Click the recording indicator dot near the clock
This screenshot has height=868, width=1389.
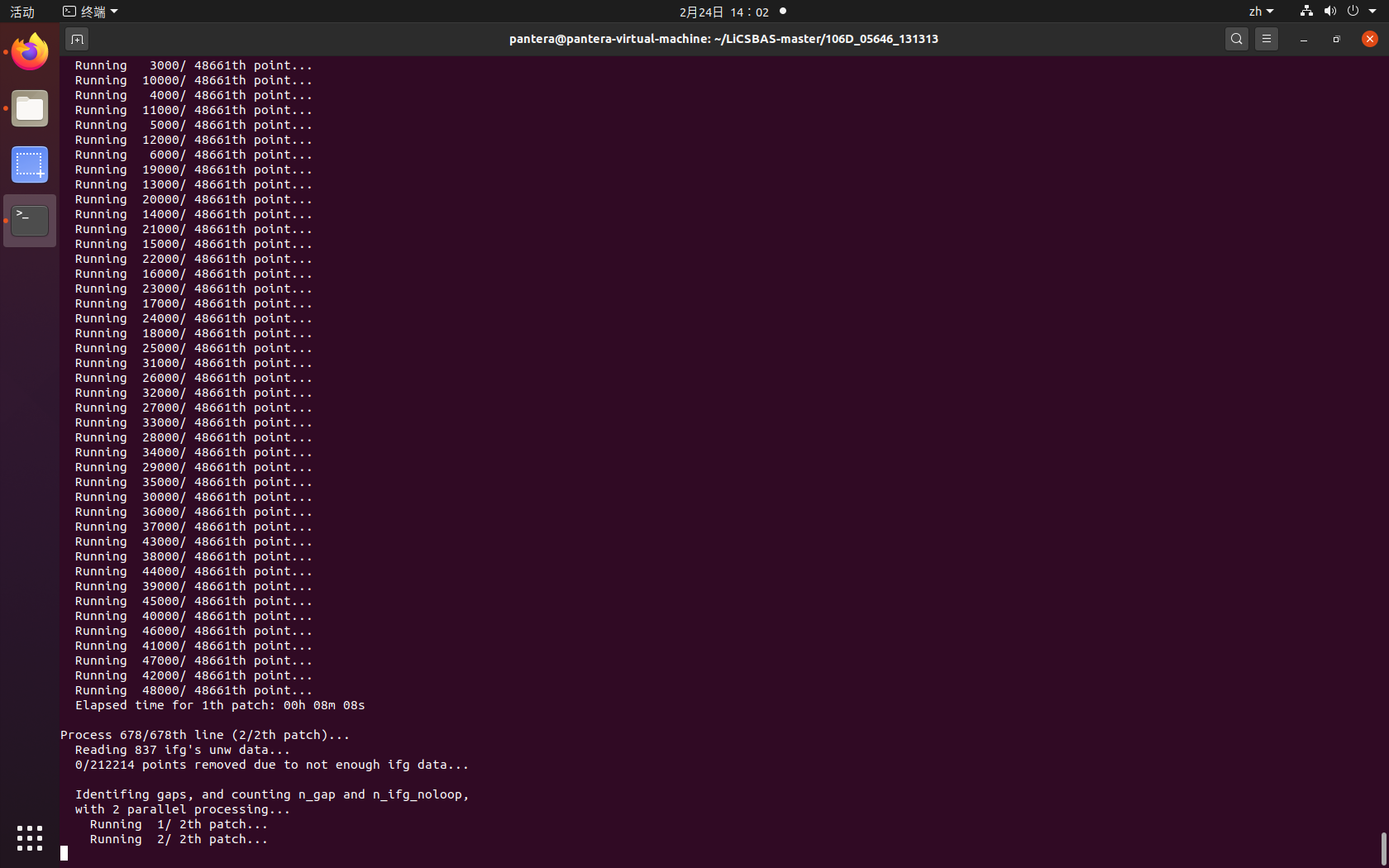tap(782, 12)
